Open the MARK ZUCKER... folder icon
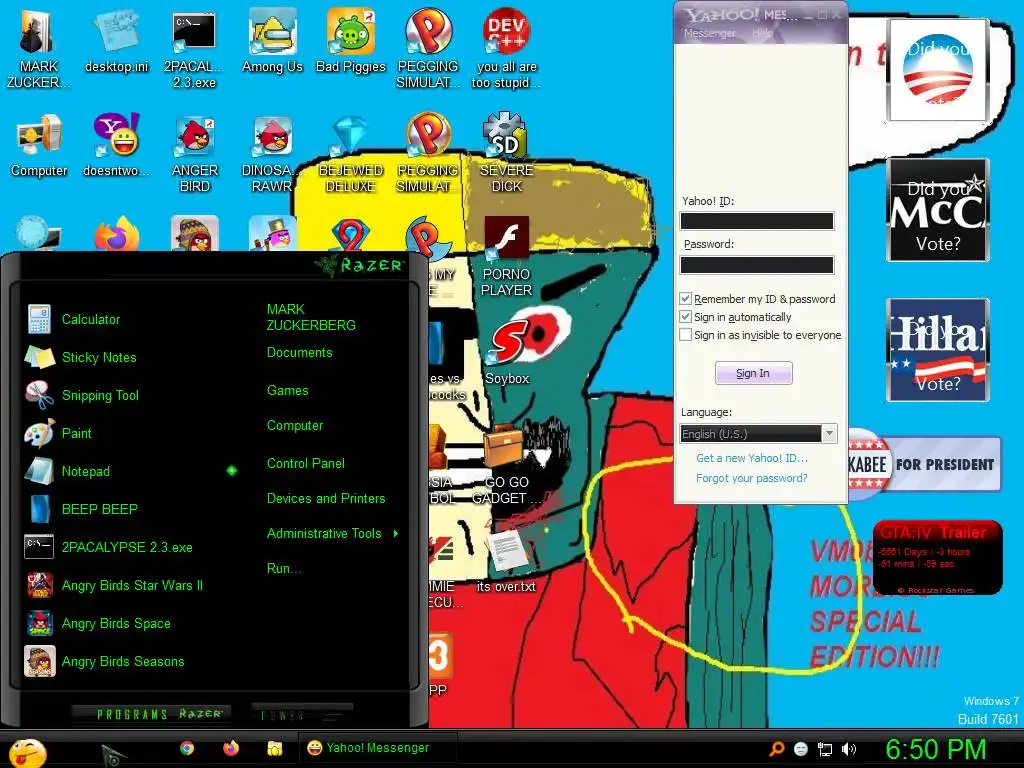 pos(39,48)
